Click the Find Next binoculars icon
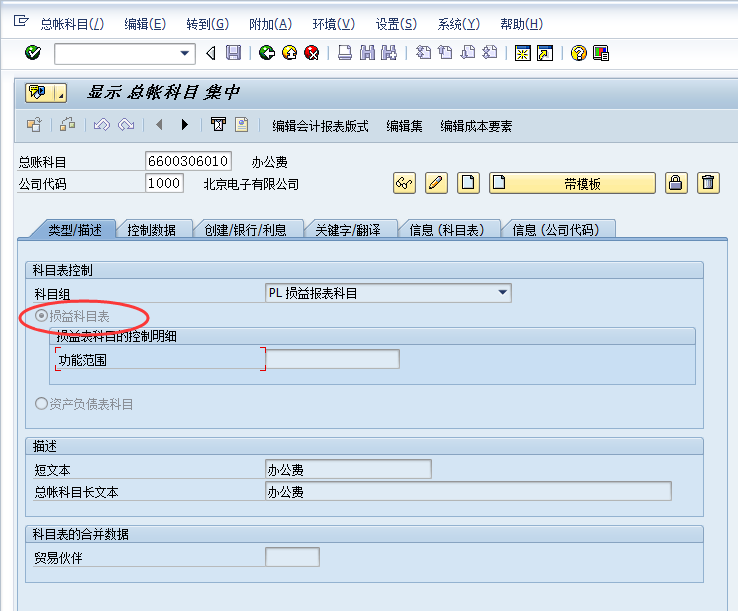 click(389, 53)
